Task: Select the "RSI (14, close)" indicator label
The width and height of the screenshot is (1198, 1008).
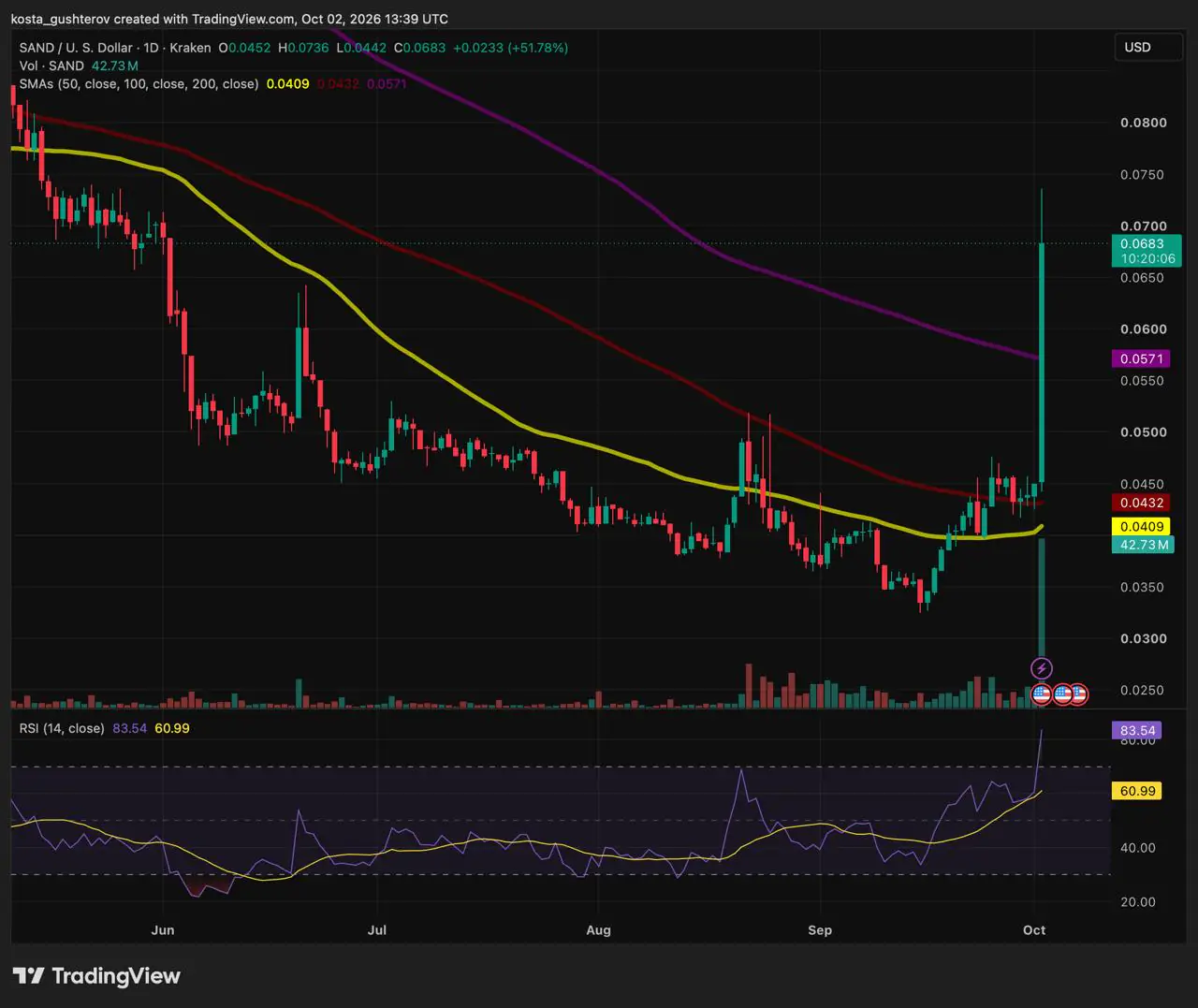Action: (x=62, y=728)
